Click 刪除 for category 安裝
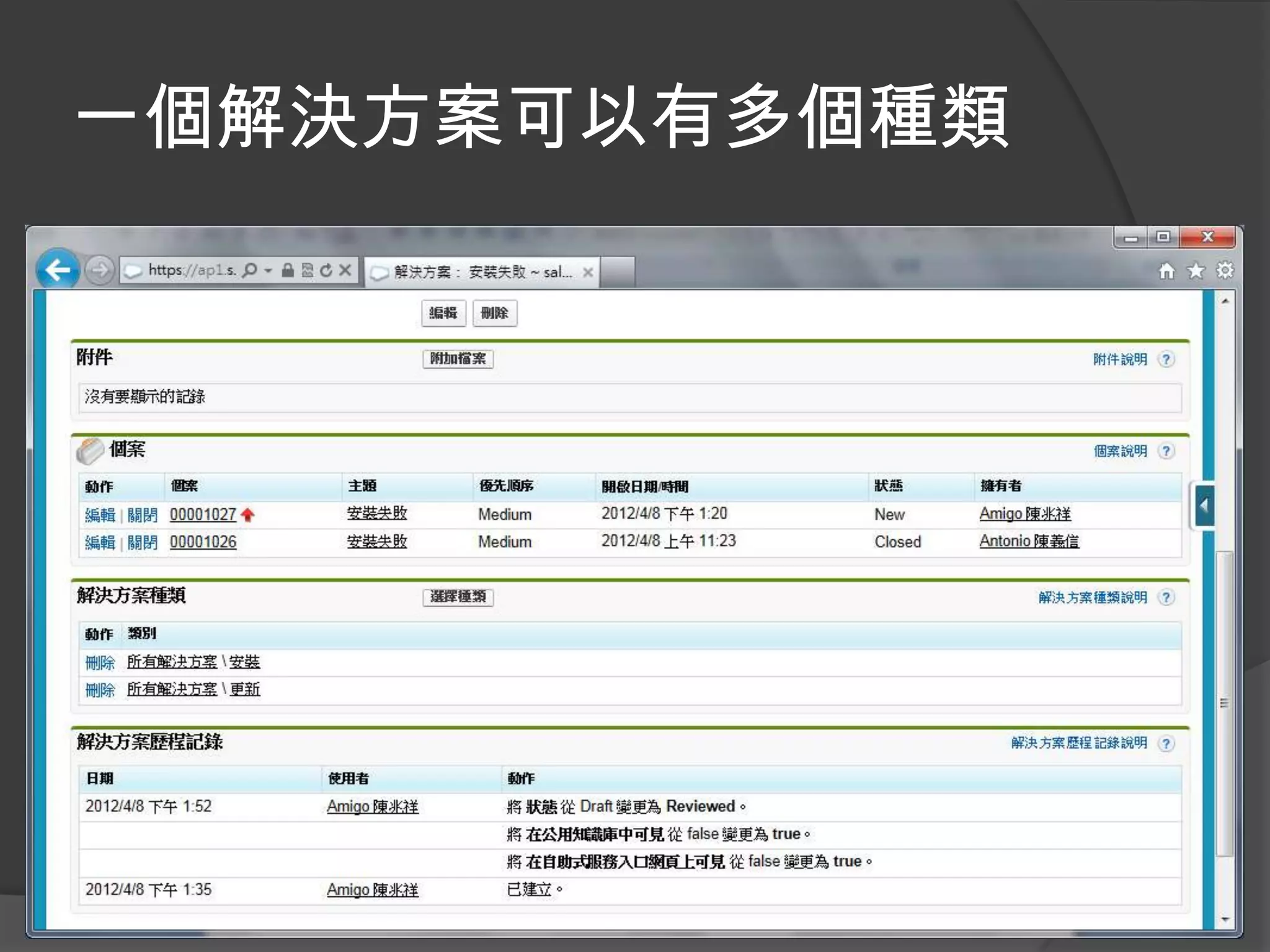The image size is (1270, 952). (x=100, y=663)
